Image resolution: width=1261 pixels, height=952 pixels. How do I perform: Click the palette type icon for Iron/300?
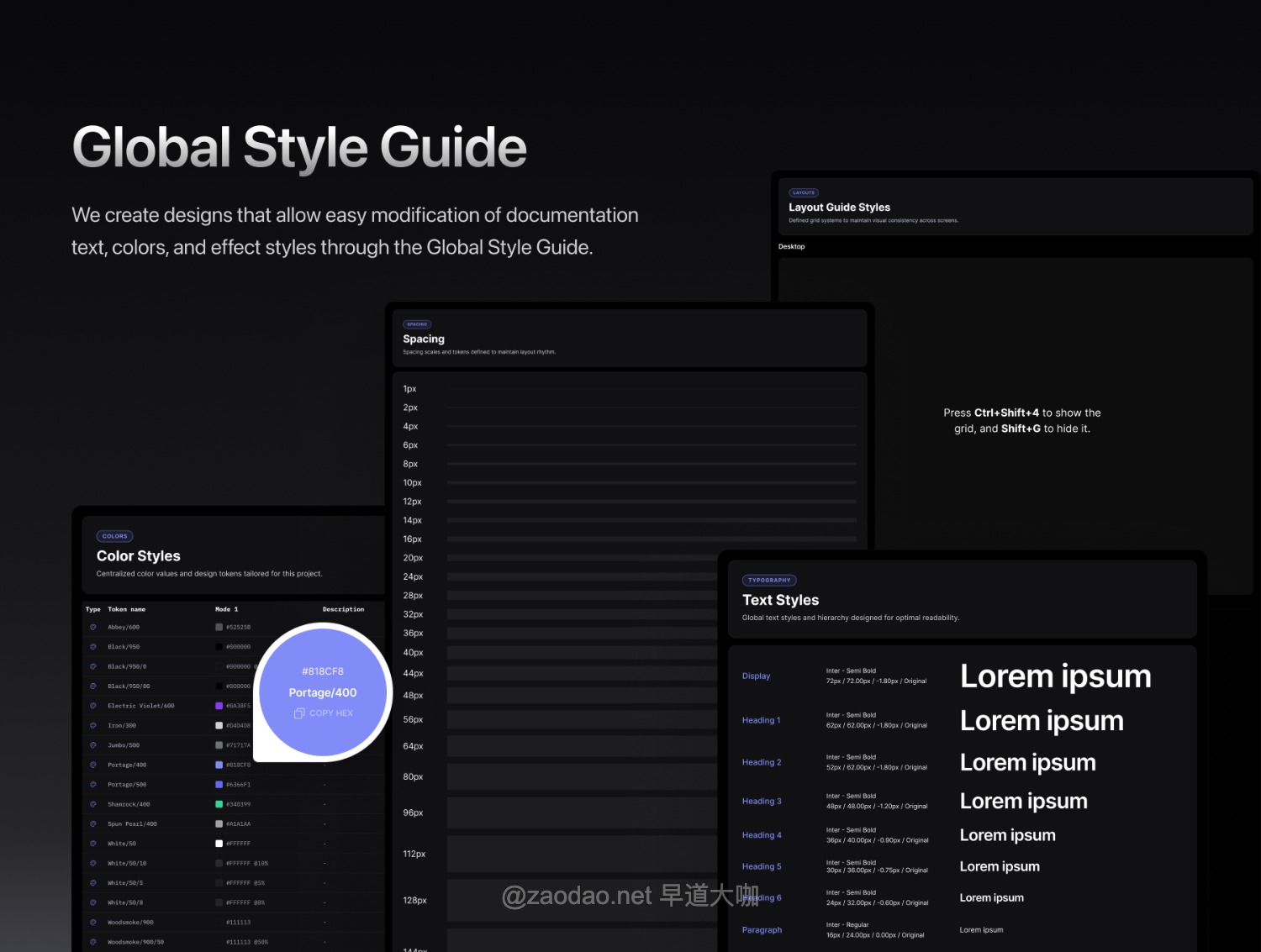(93, 725)
